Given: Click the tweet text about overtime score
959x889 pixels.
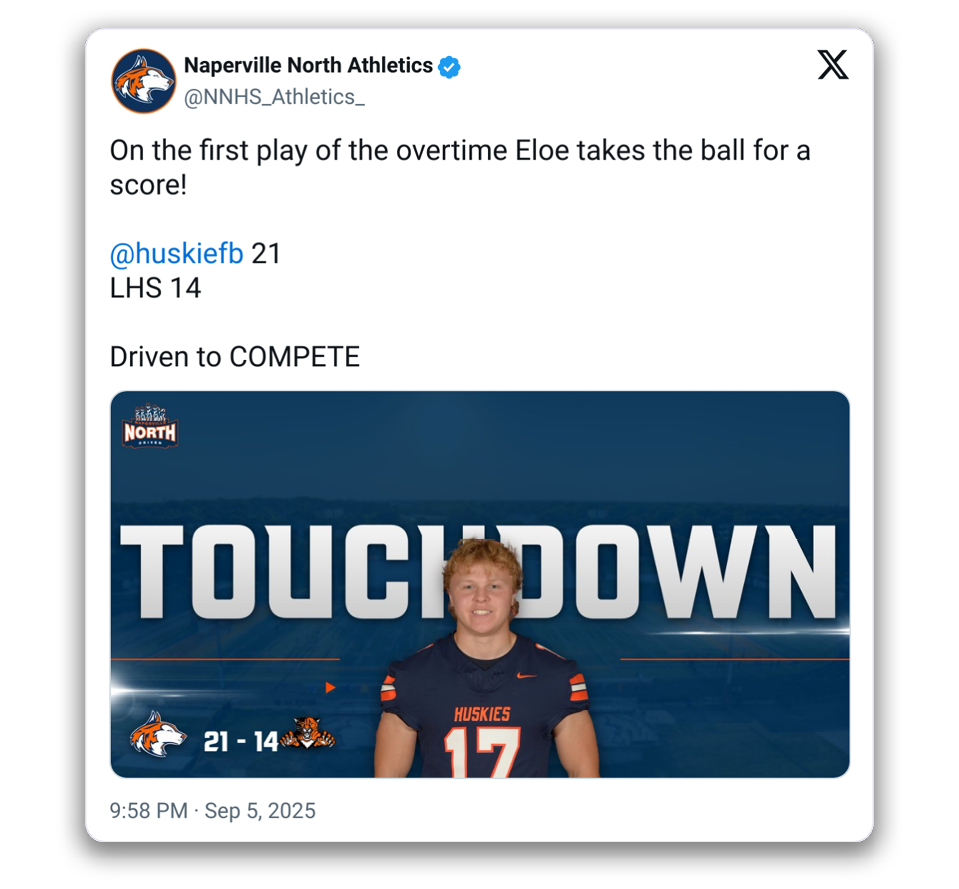Looking at the screenshot, I should 460,167.
